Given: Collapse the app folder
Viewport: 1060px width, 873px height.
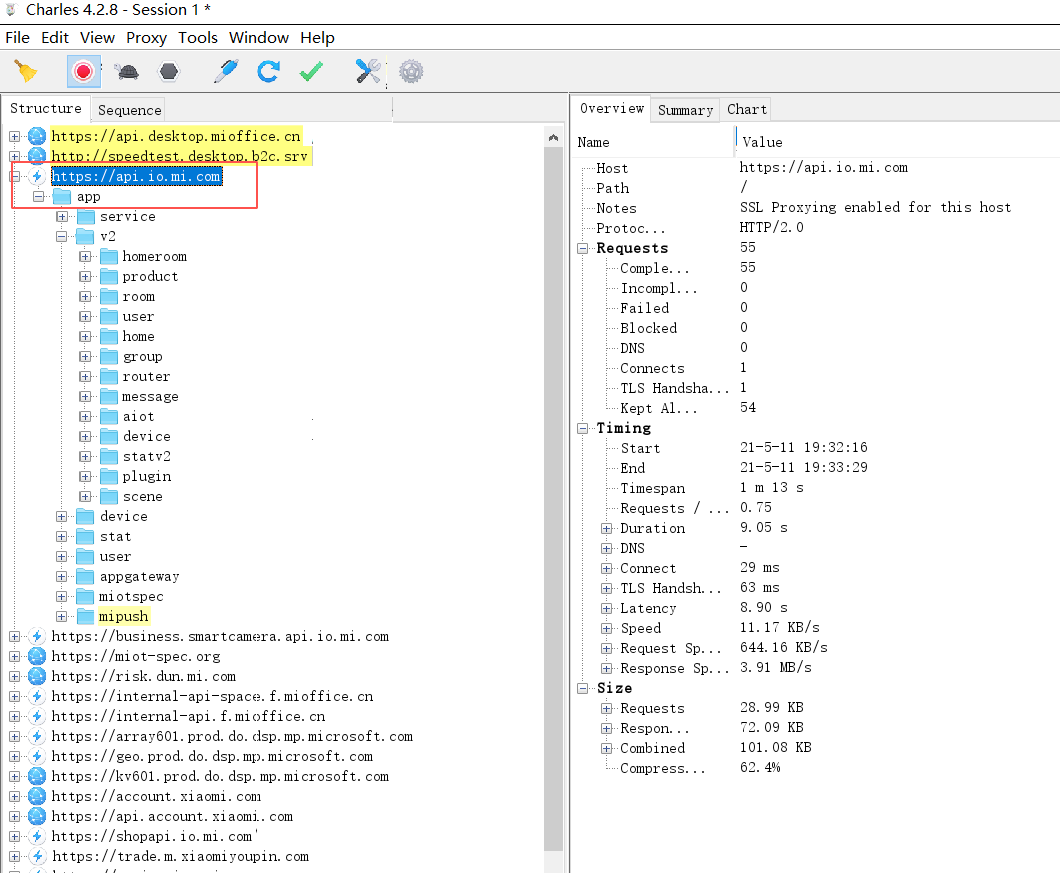Looking at the screenshot, I should pos(39,197).
